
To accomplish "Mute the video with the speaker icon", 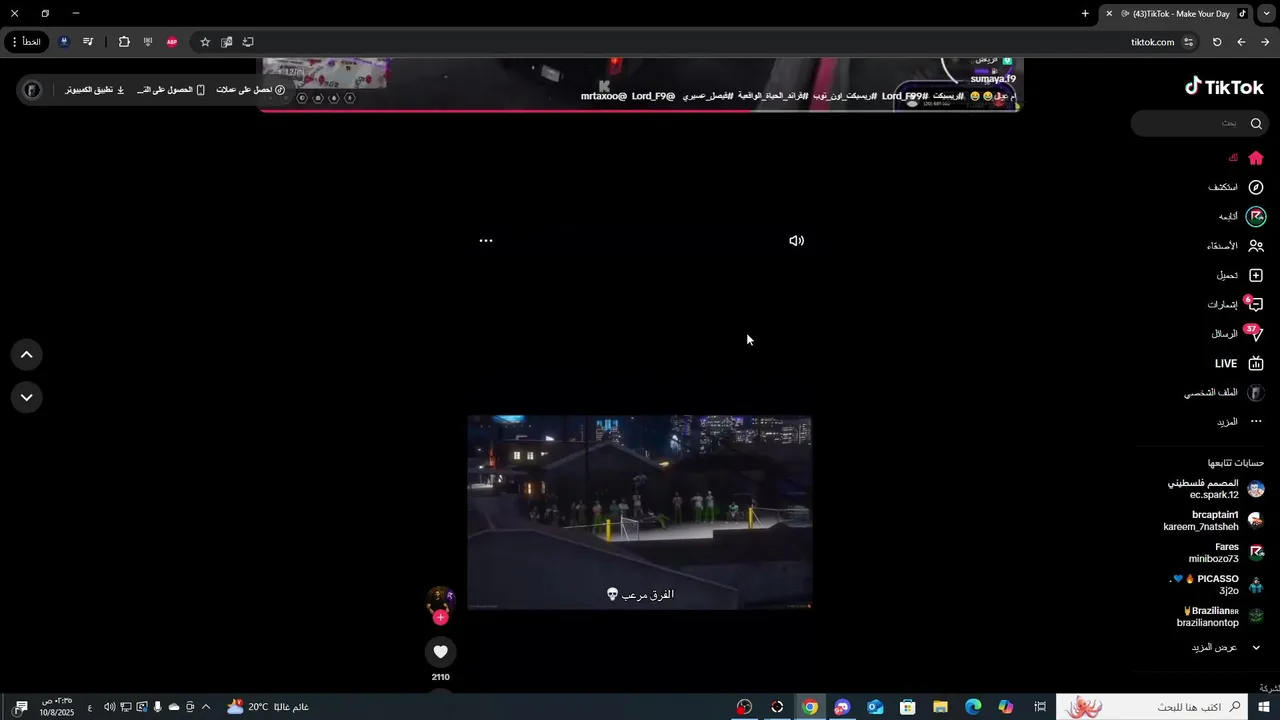I will point(796,241).
